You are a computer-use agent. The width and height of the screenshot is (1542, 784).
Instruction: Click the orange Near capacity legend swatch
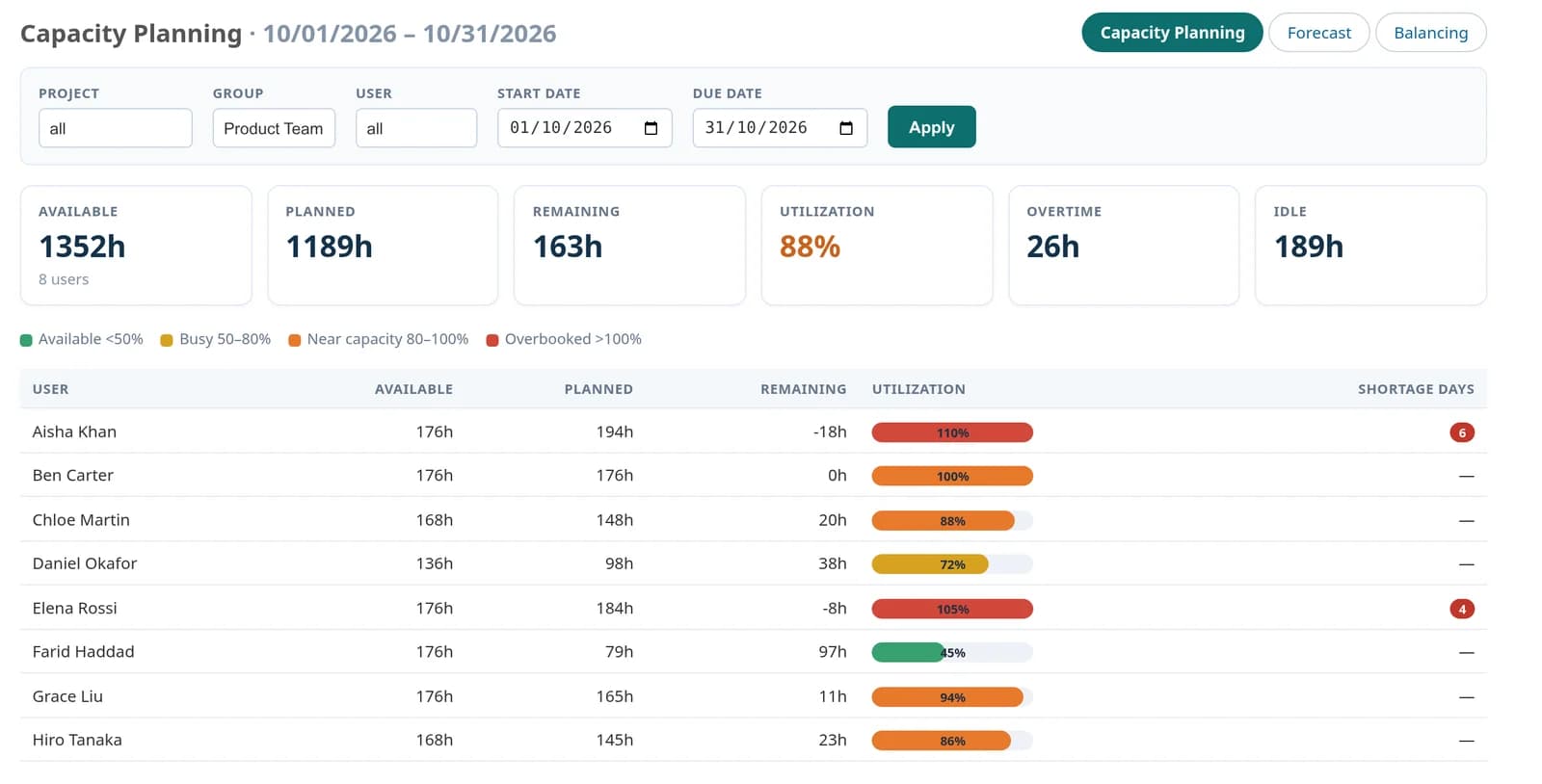[x=295, y=340]
